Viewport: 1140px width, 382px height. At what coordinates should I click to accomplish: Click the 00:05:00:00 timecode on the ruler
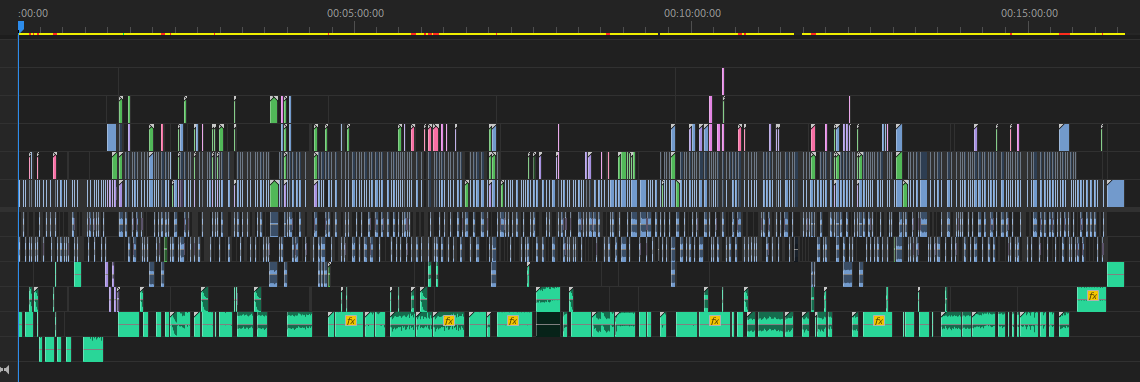point(356,13)
